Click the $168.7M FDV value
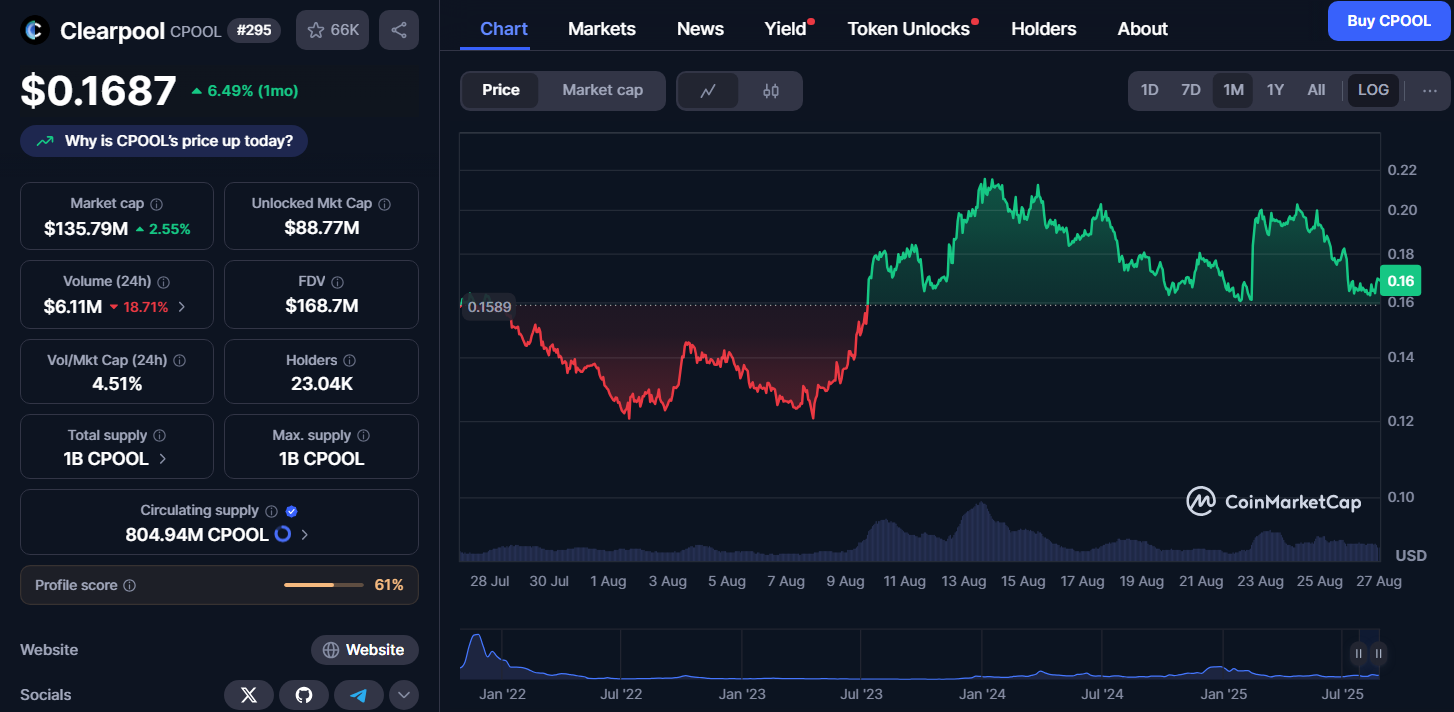 [322, 306]
